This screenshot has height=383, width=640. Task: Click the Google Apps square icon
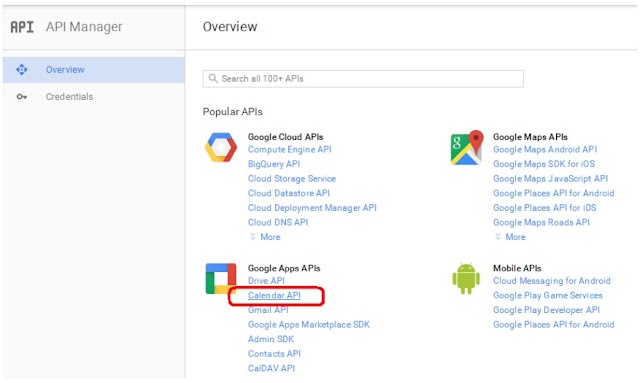(x=221, y=279)
